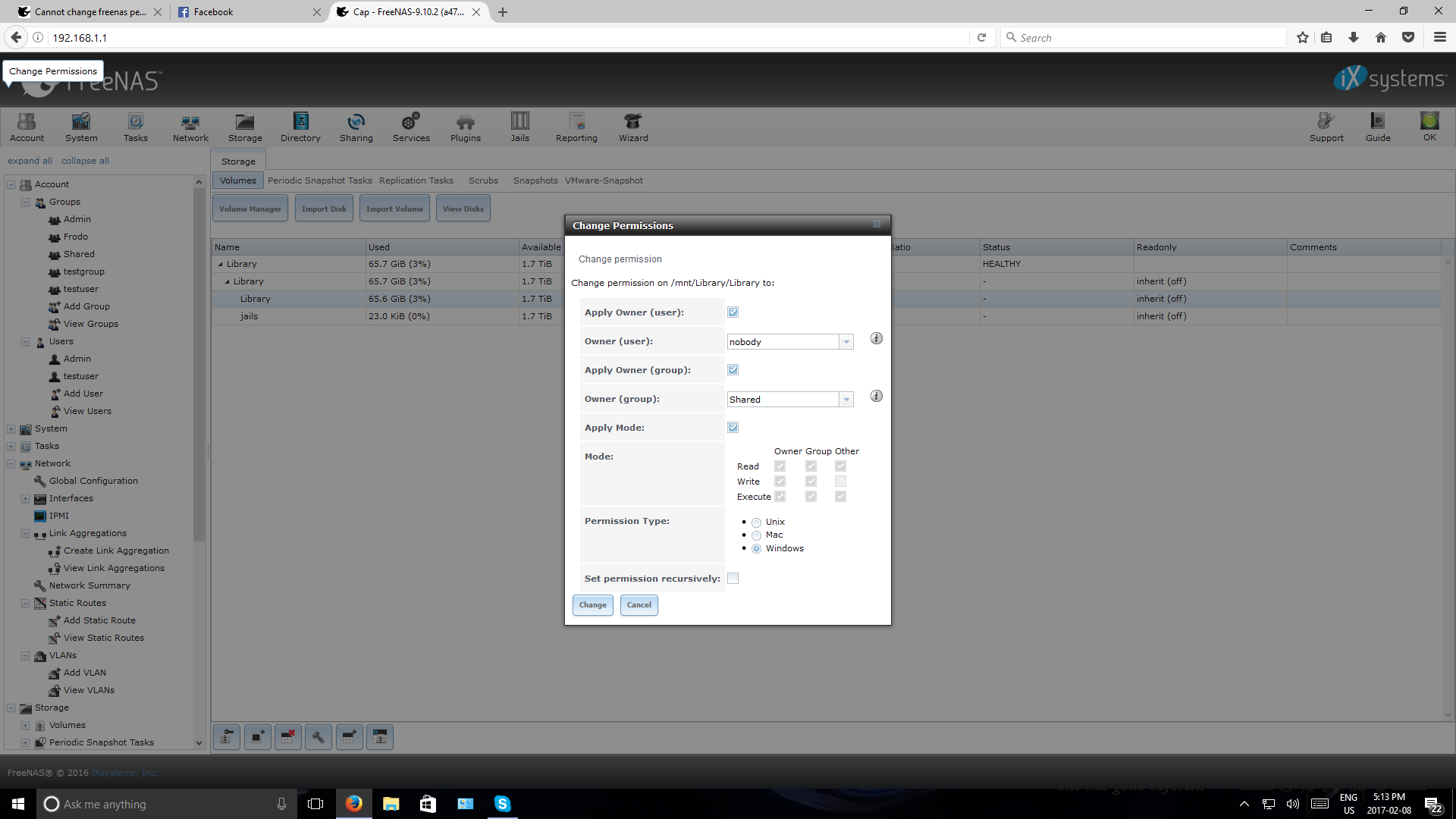Click the Cancel button
This screenshot has height=819, width=1456.
[x=639, y=604]
